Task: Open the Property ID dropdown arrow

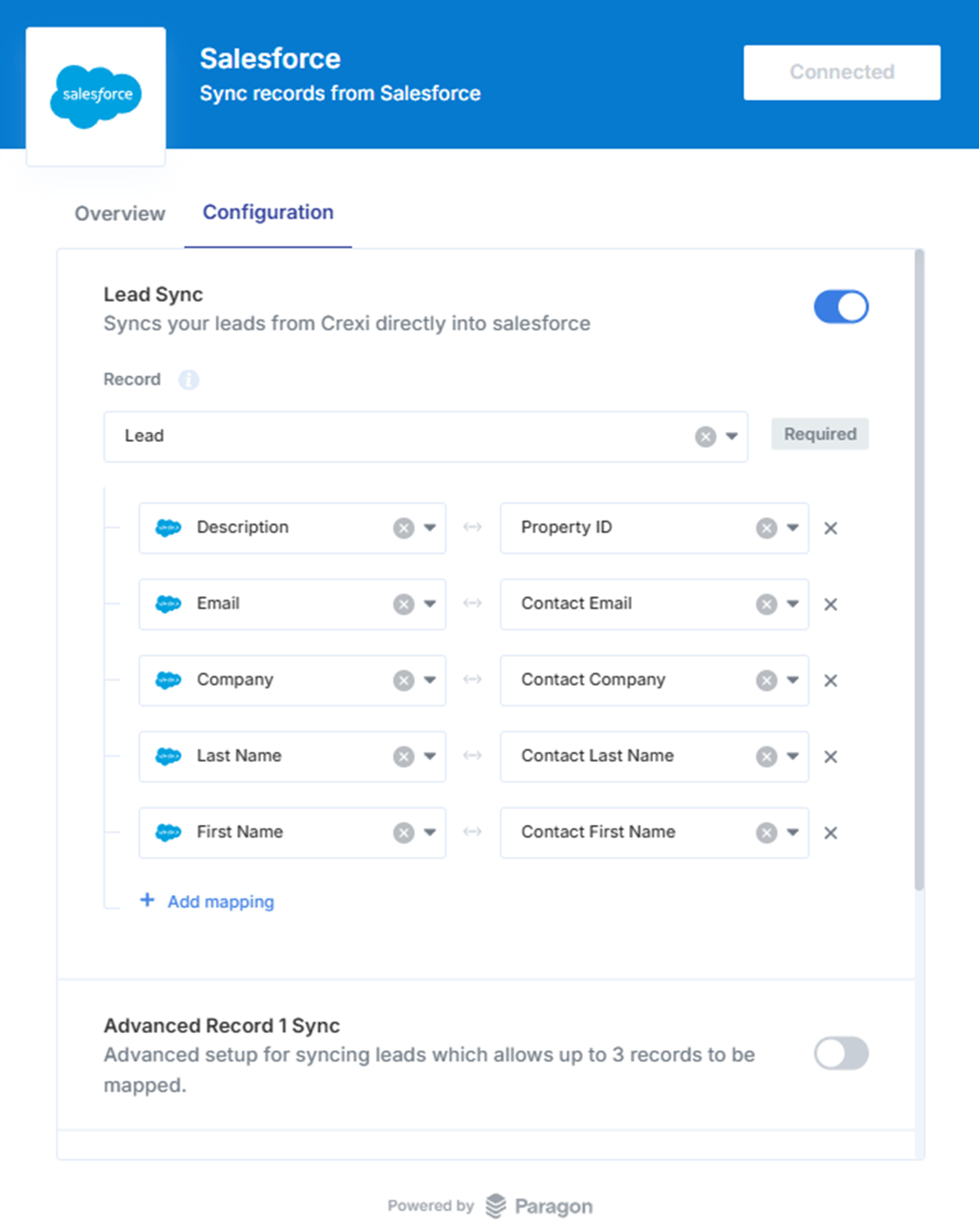Action: (793, 528)
